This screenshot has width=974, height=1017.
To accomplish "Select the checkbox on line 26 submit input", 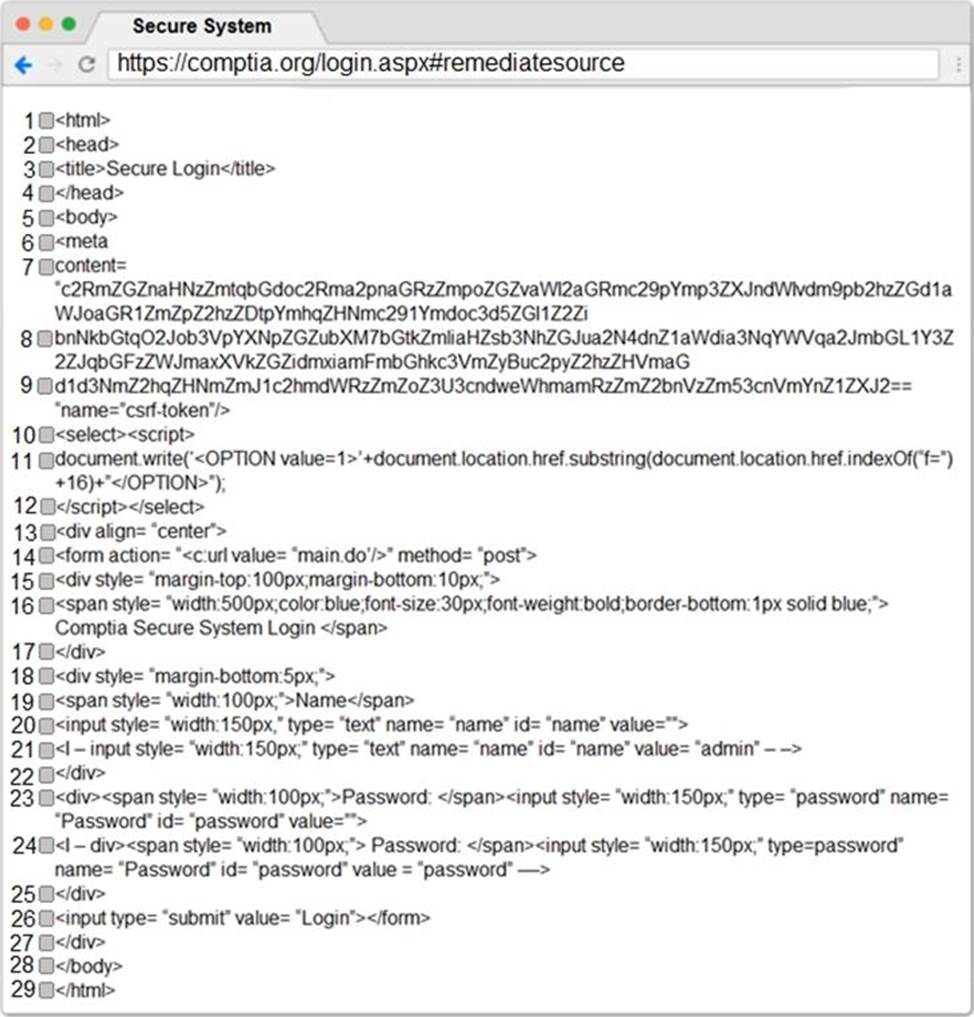I will 46,918.
